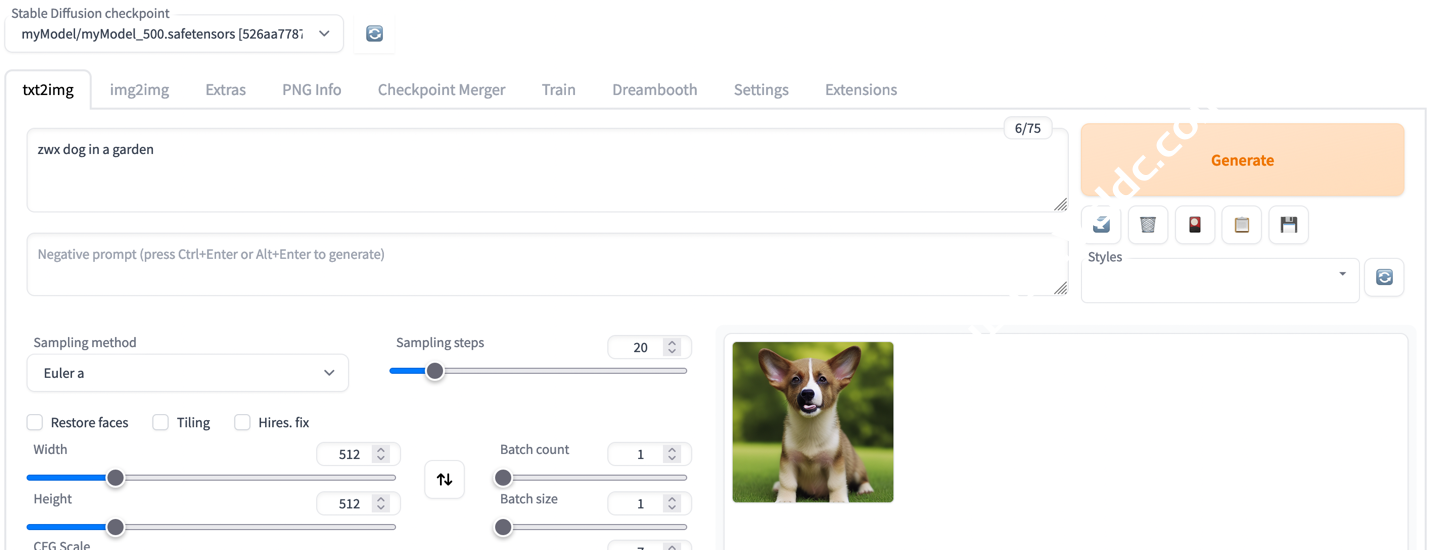Click the generated dog image thumbnail
Screen dimensions: 1431x550
point(812,422)
